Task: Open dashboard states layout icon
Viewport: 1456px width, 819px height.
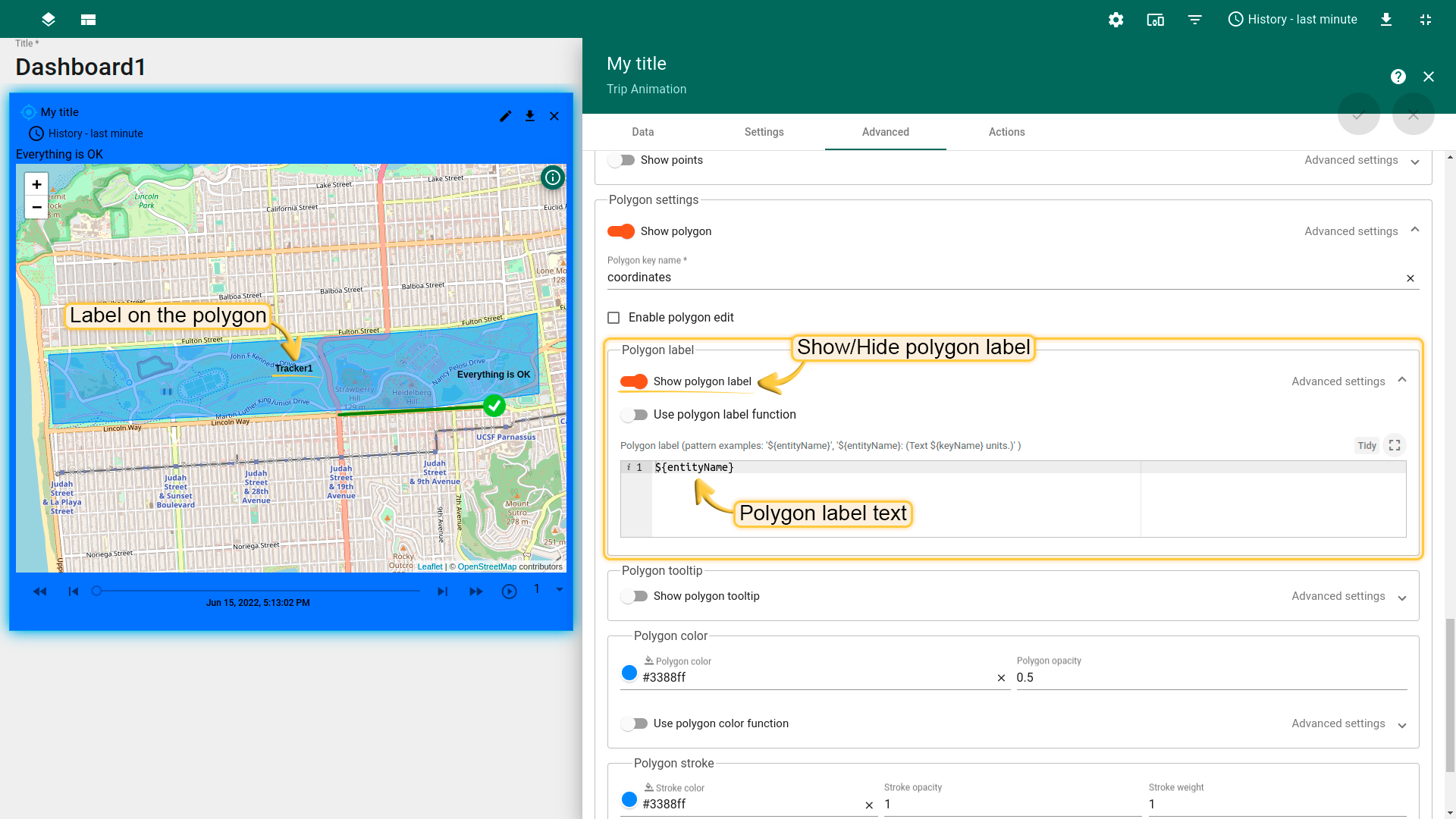Action: pos(88,20)
